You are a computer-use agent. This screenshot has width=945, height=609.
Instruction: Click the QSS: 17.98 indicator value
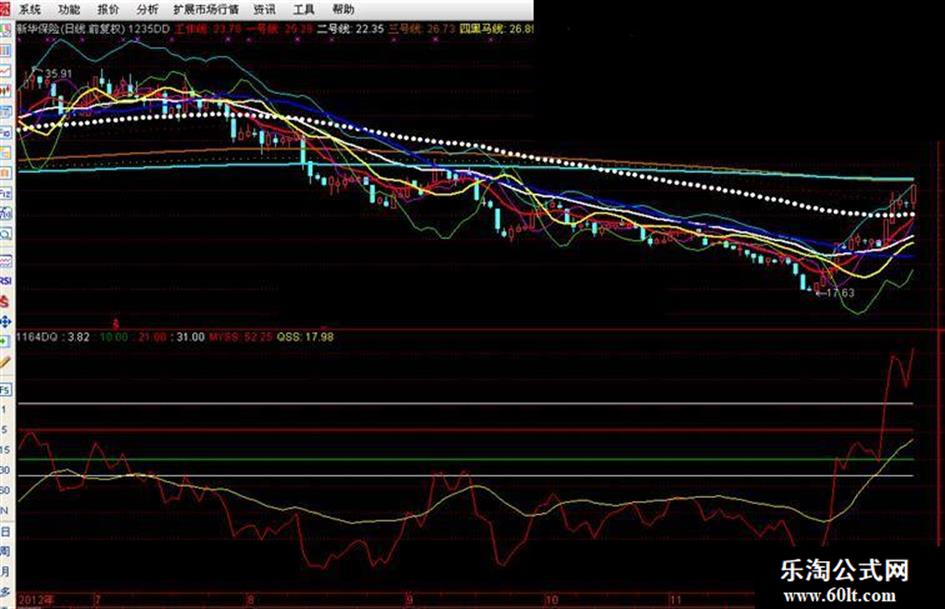[x=305, y=336]
